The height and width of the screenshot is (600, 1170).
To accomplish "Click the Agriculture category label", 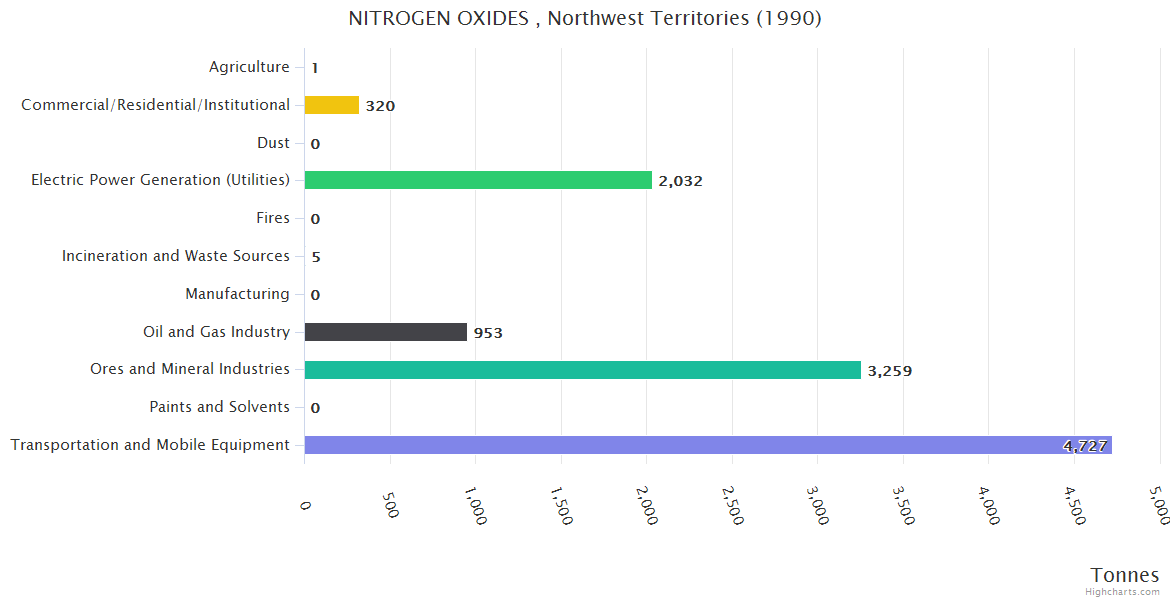I will point(249,67).
